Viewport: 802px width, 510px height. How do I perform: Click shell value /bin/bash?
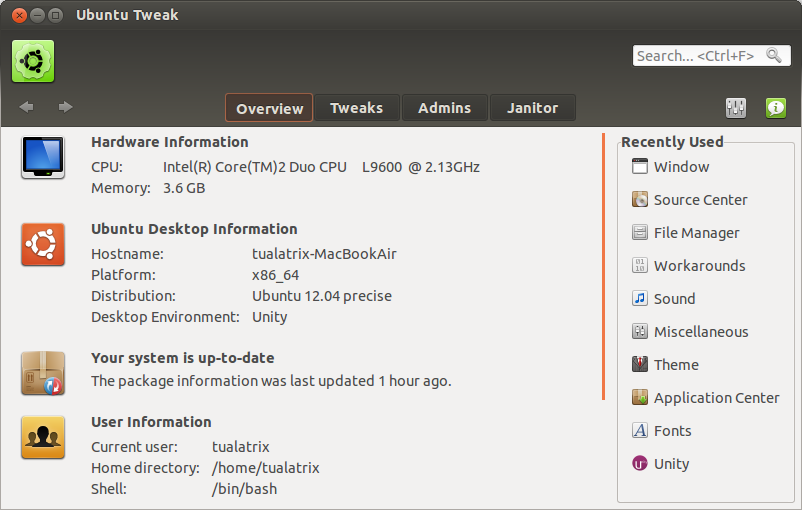point(244,489)
